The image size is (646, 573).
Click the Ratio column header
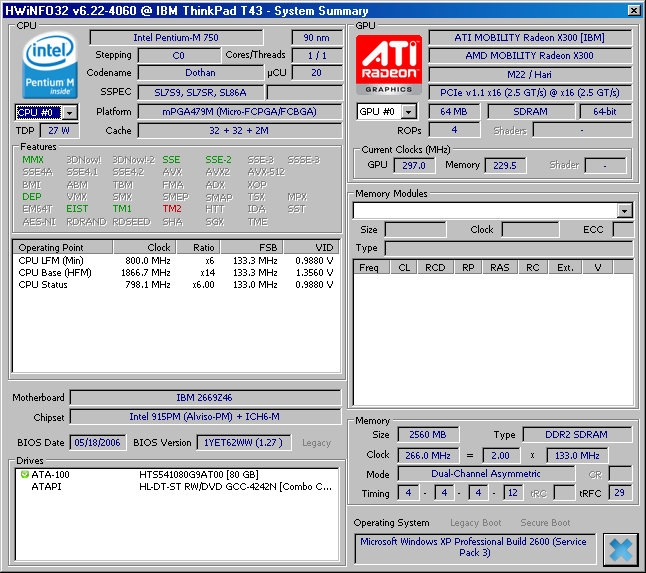(198, 248)
